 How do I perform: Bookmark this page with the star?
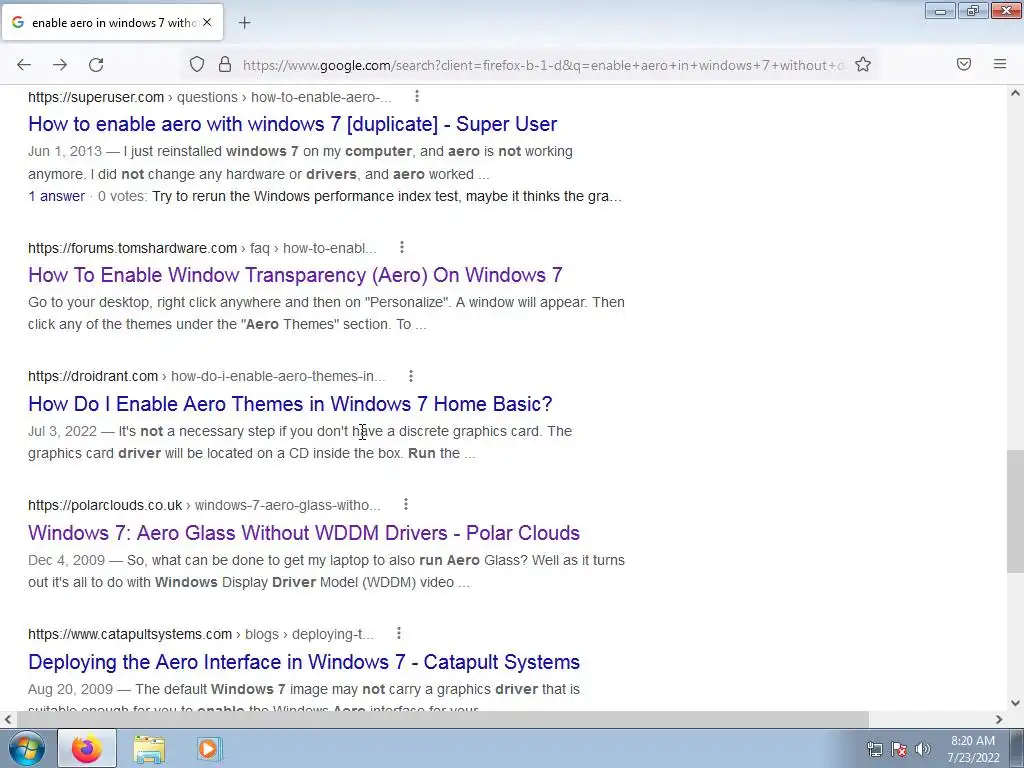[863, 64]
